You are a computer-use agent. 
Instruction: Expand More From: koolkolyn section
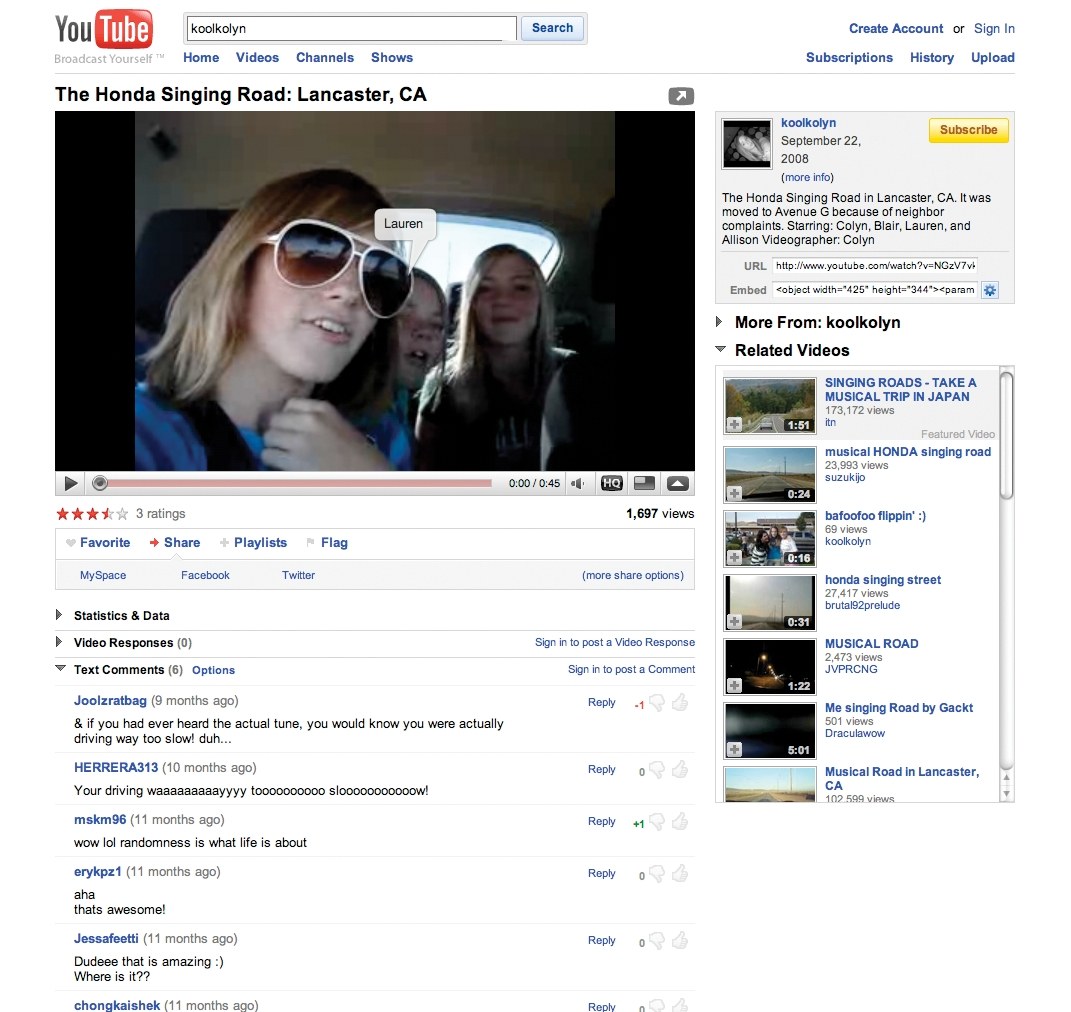point(719,322)
